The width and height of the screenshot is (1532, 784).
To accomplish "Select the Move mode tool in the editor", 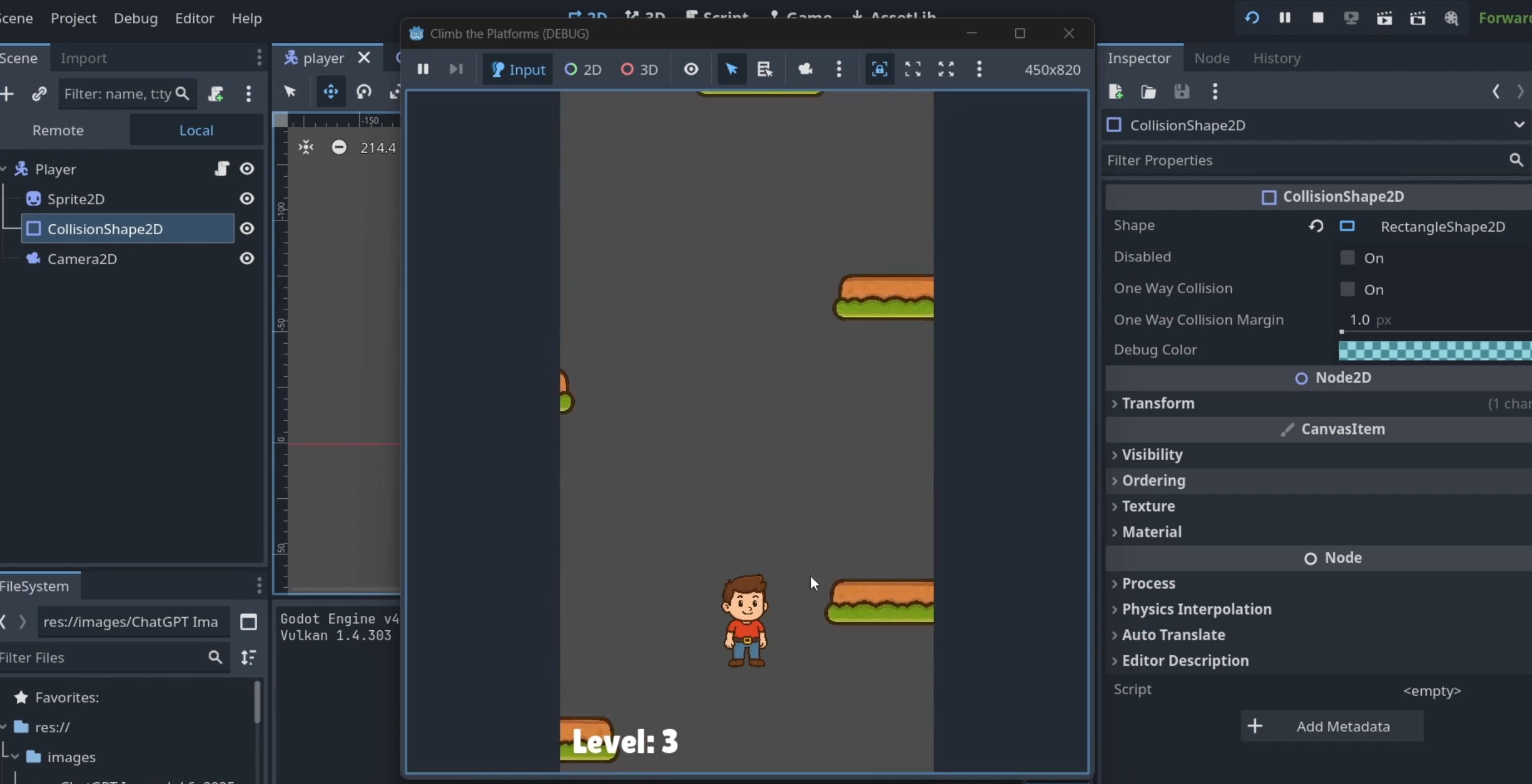I will click(x=330, y=92).
